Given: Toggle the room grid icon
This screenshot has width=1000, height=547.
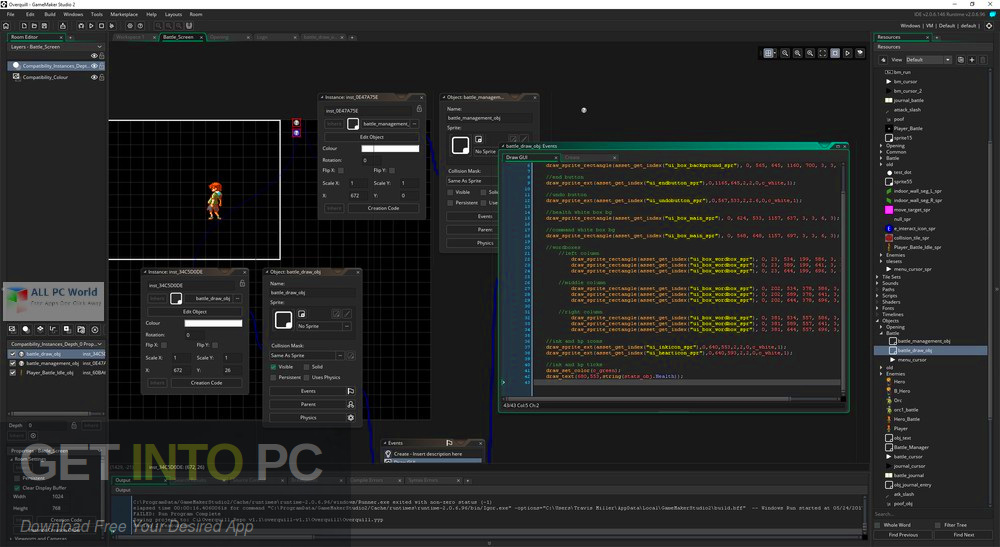Looking at the screenshot, I should (769, 53).
